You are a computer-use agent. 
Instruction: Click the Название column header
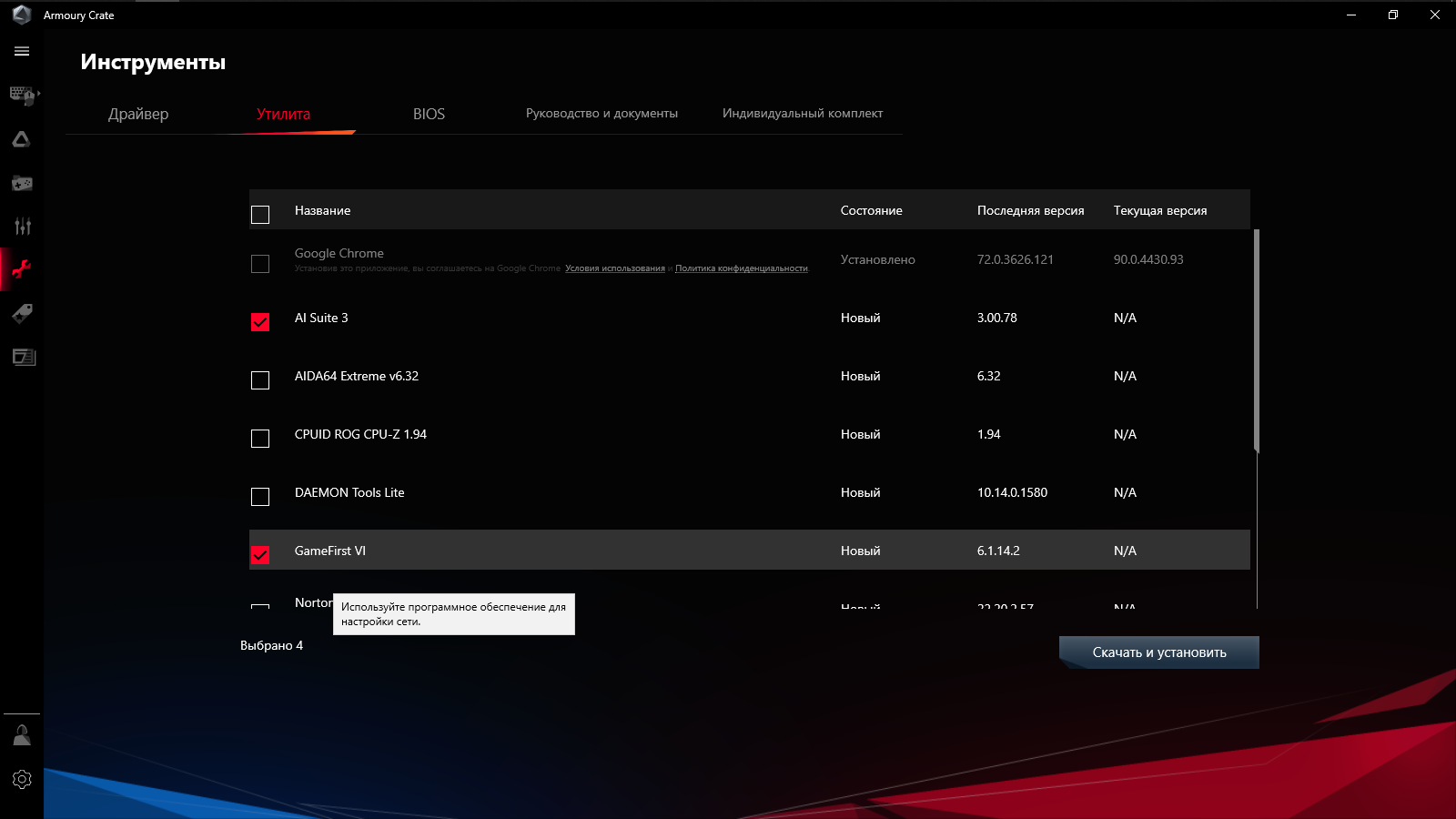(322, 210)
